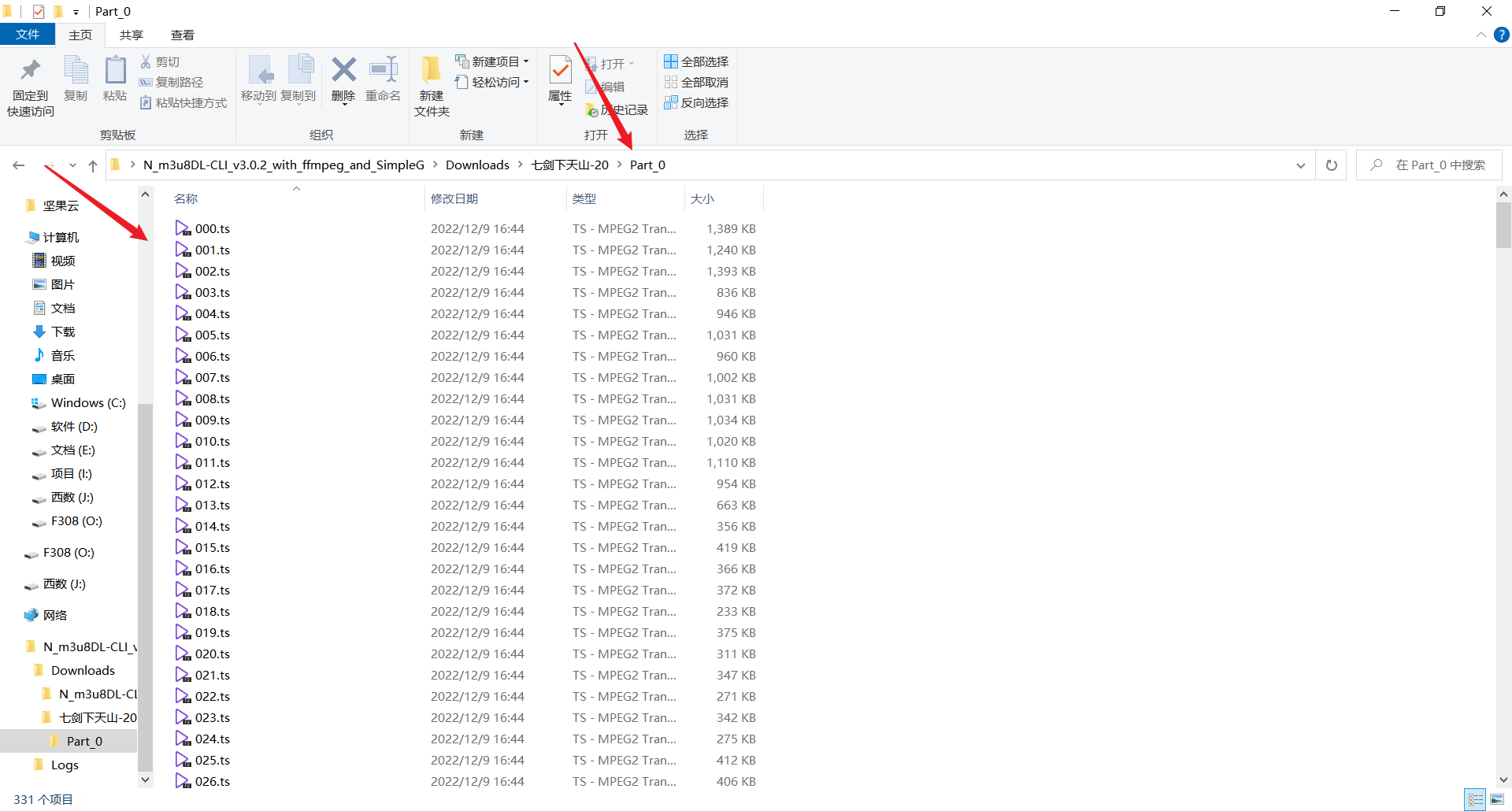Open Windows (C:) drive in navigation pane

click(x=88, y=402)
